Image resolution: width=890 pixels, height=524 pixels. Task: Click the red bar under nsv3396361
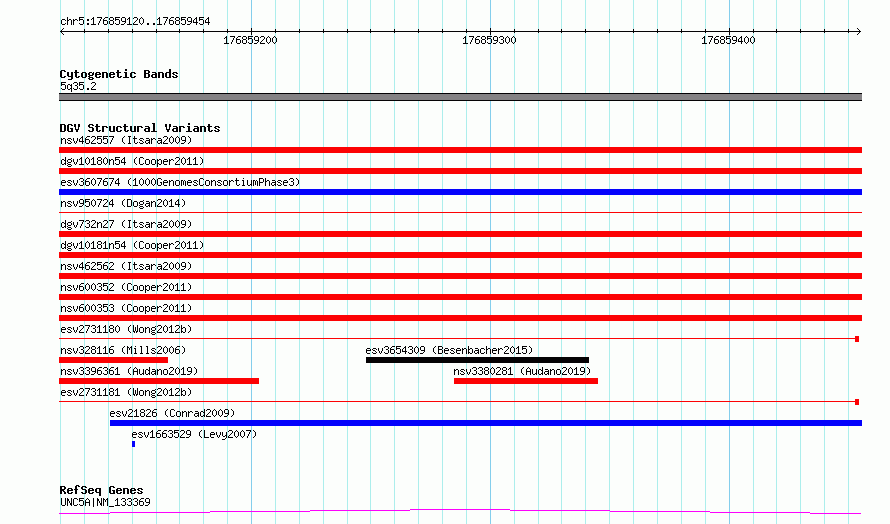point(159,381)
